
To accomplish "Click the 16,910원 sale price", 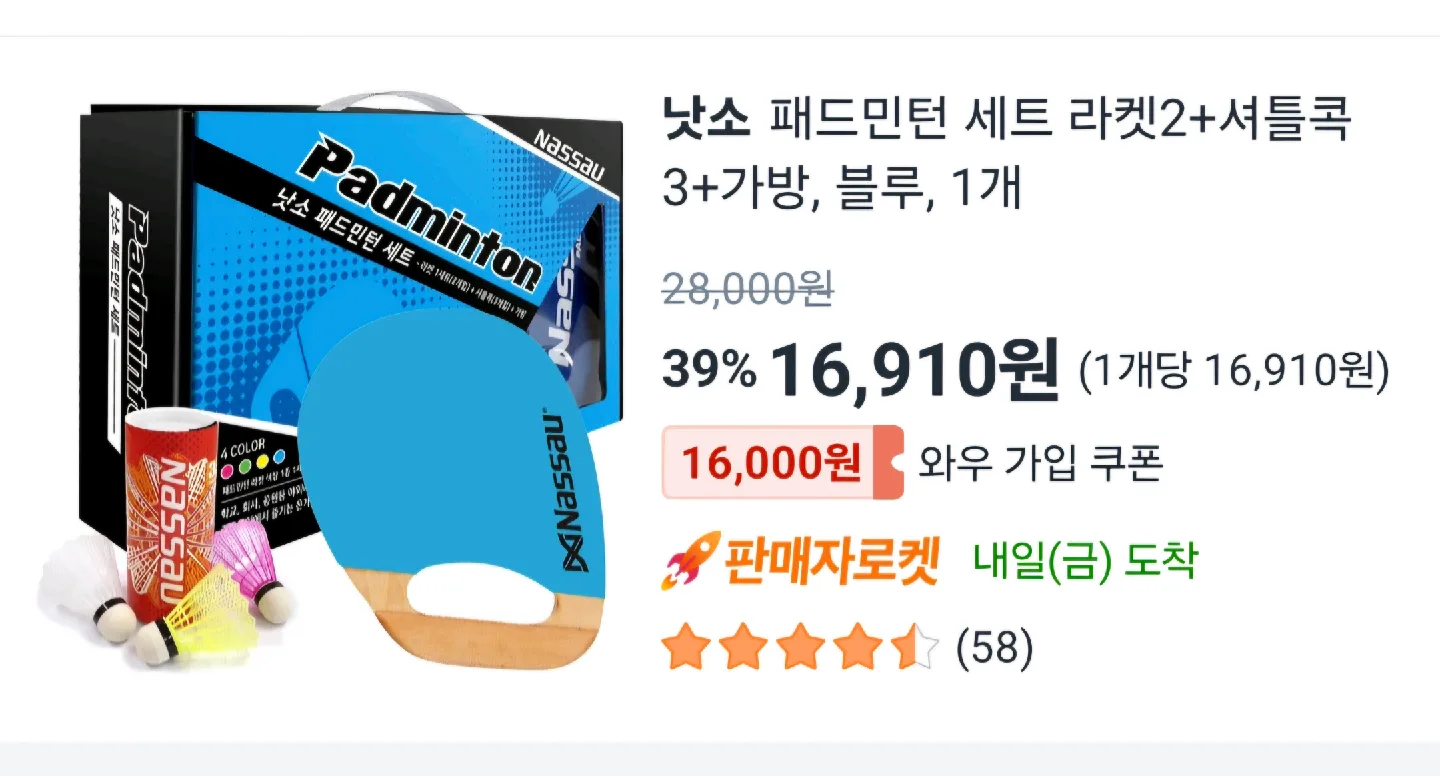I will click(x=914, y=369).
